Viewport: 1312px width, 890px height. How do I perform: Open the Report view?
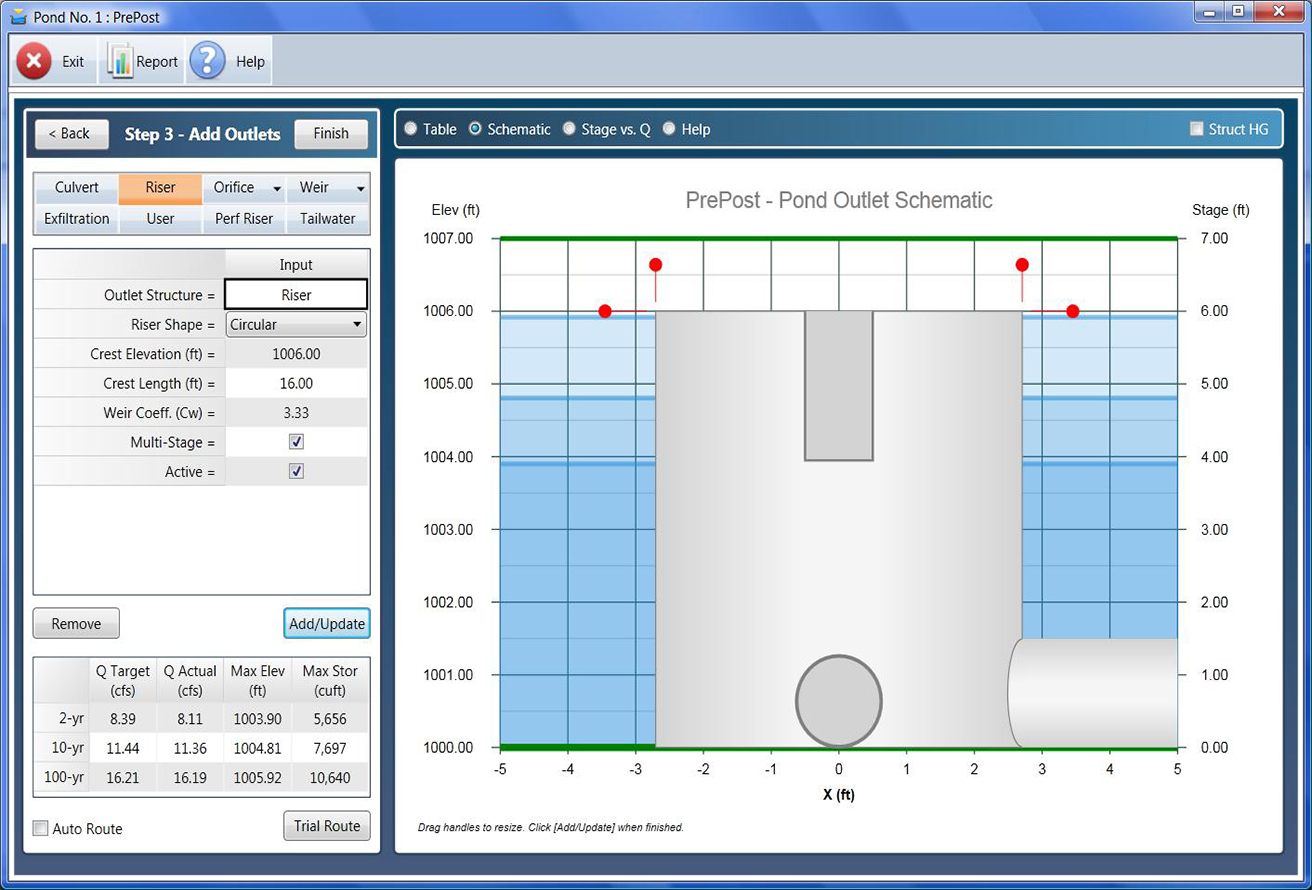click(141, 59)
